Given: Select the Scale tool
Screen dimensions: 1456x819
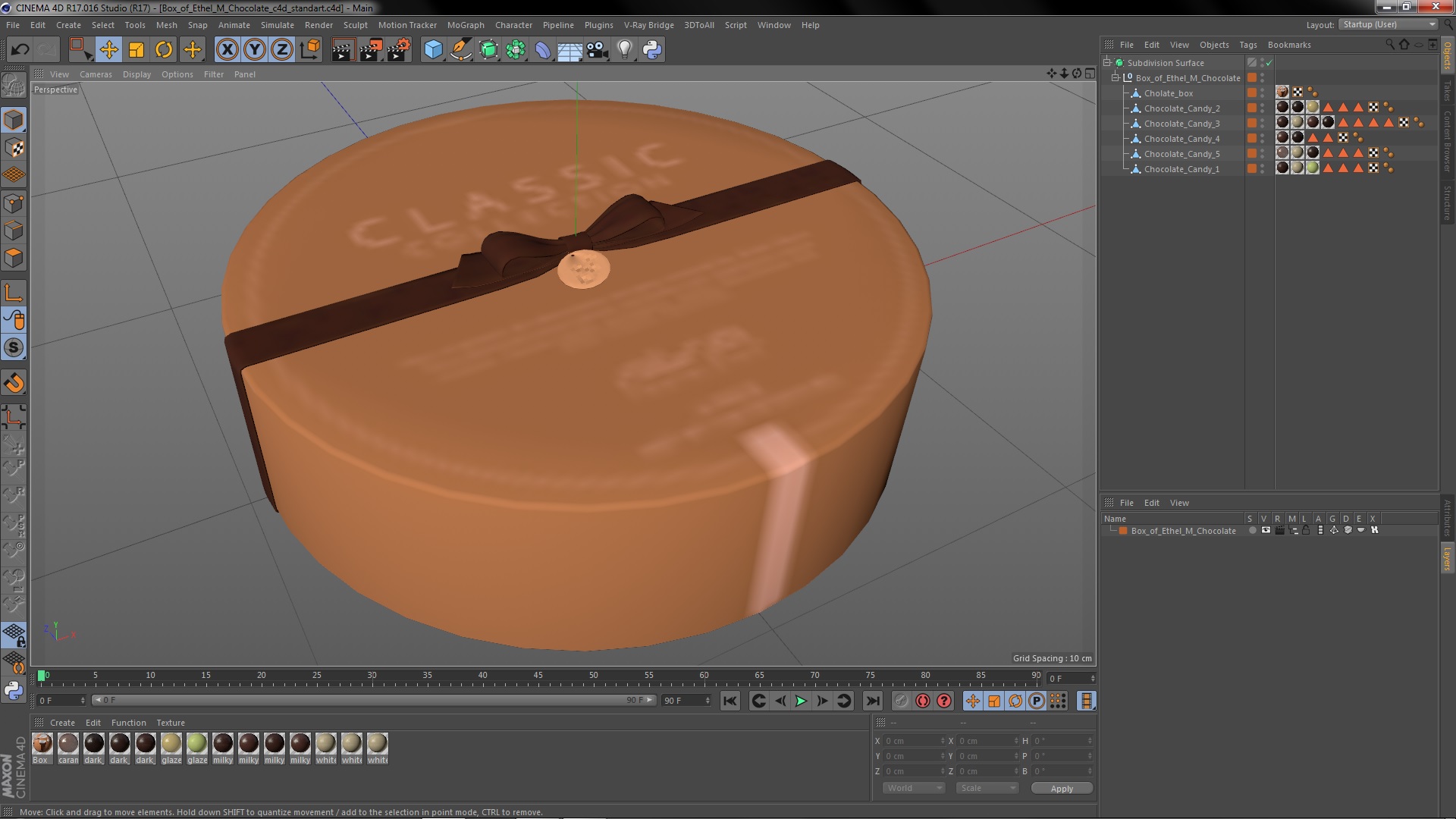Looking at the screenshot, I should [136, 50].
